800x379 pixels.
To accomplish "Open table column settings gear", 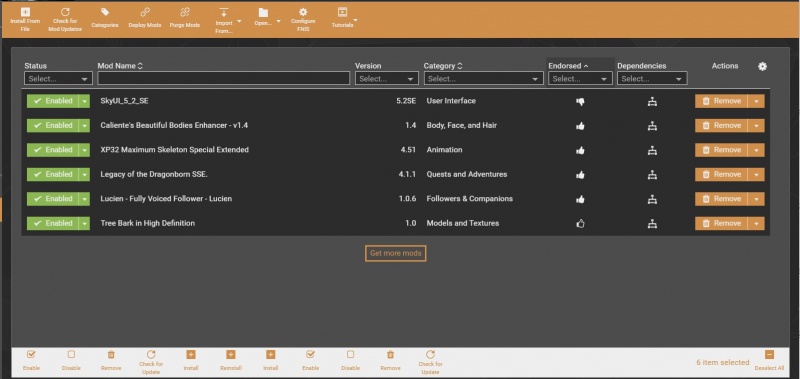I will (x=762, y=66).
